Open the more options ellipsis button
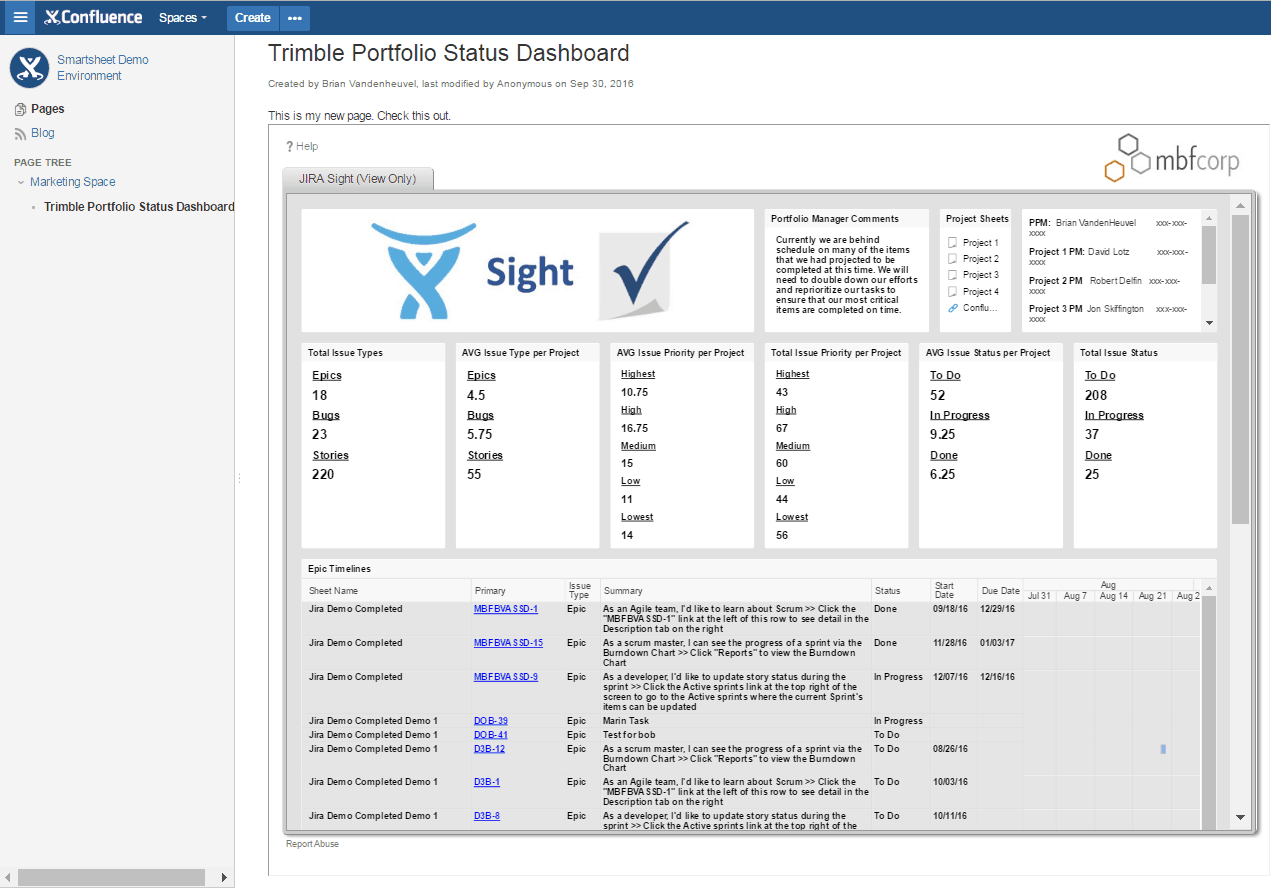This screenshot has height=888, width=1271. tap(294, 18)
